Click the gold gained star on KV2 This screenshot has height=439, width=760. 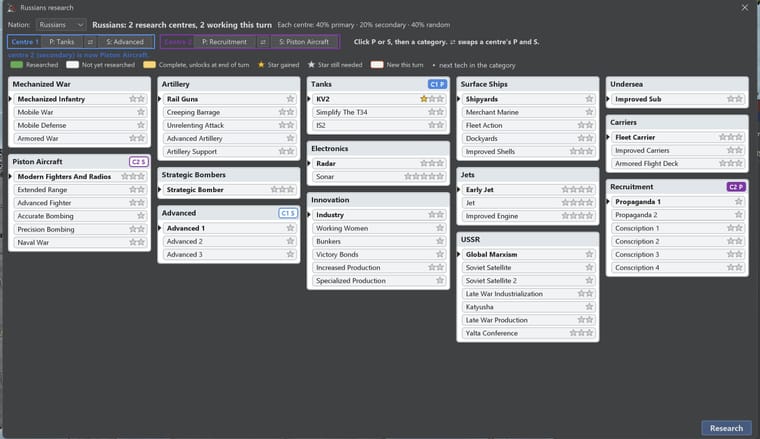coord(424,99)
